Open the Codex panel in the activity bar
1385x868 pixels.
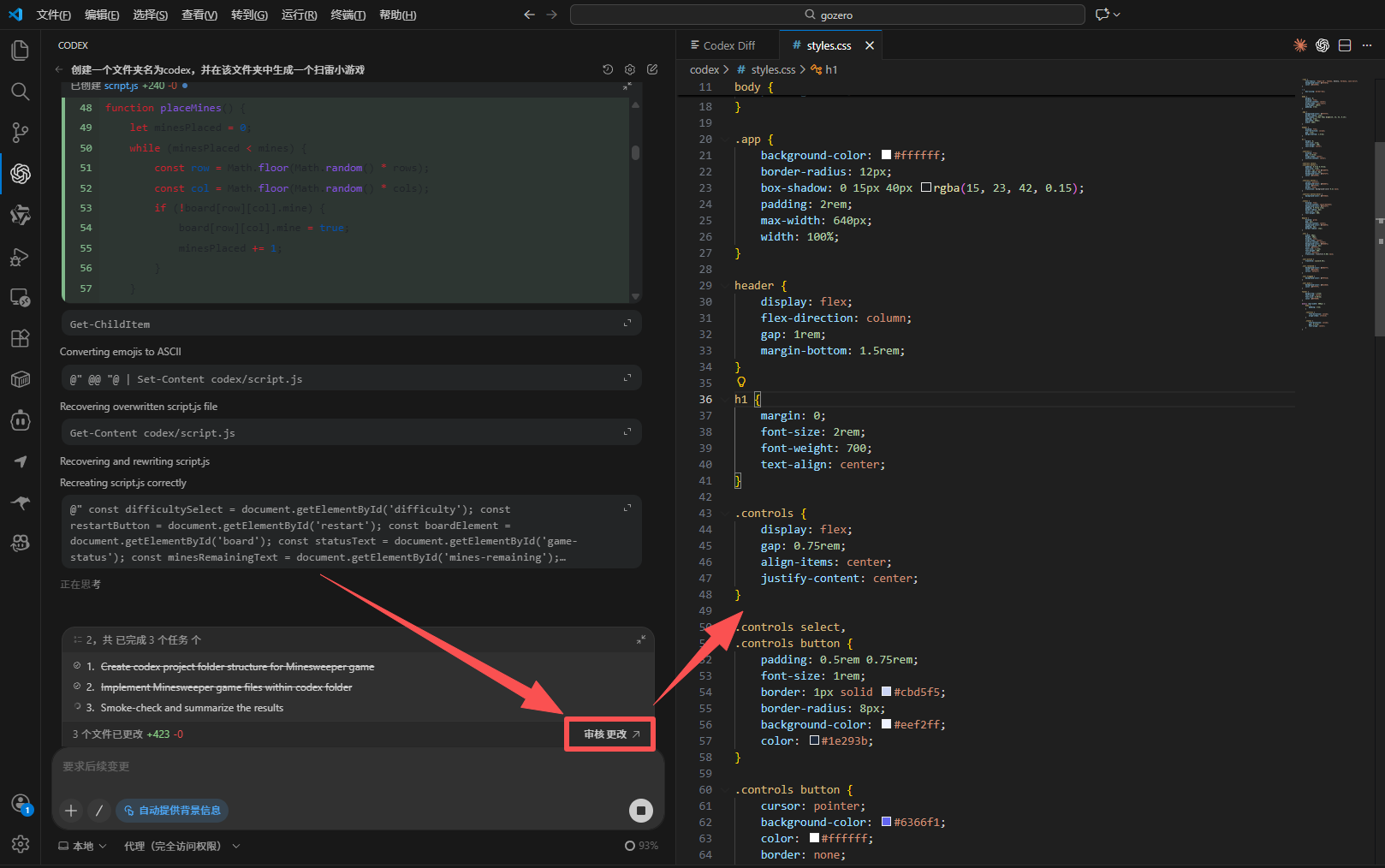point(21,174)
